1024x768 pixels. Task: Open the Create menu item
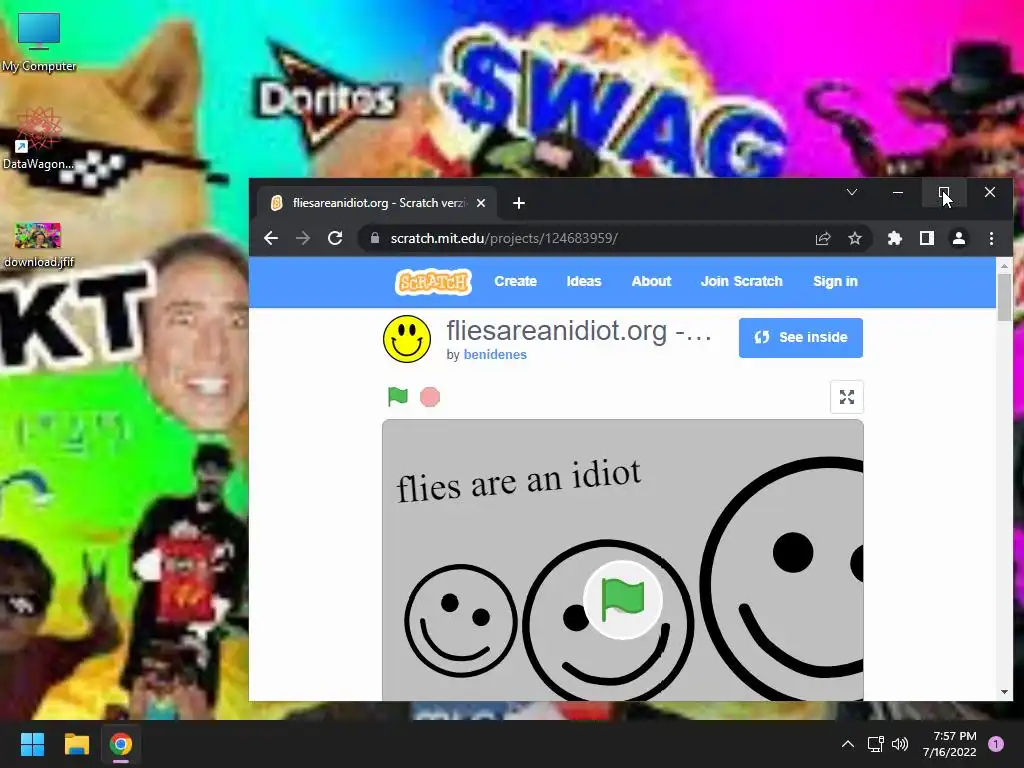[515, 281]
